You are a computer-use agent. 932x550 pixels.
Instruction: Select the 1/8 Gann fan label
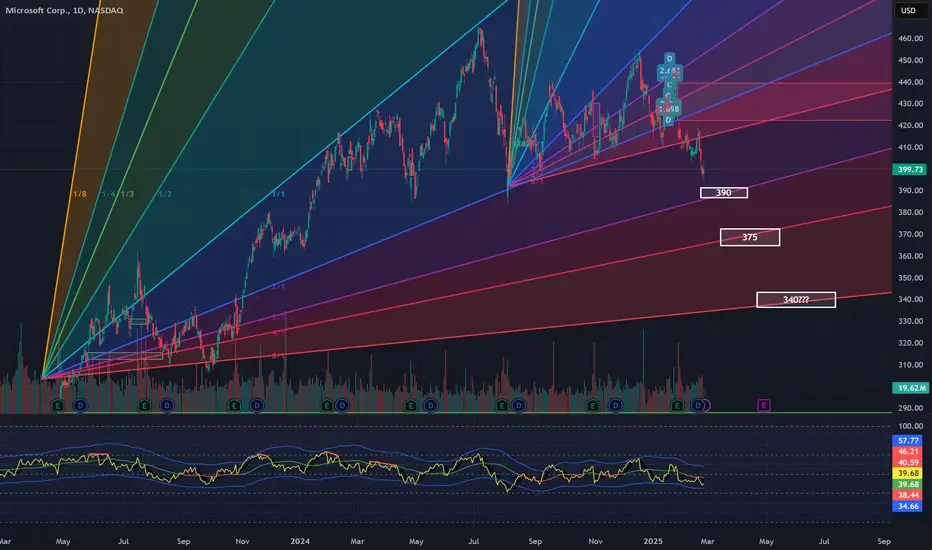[x=80, y=194]
